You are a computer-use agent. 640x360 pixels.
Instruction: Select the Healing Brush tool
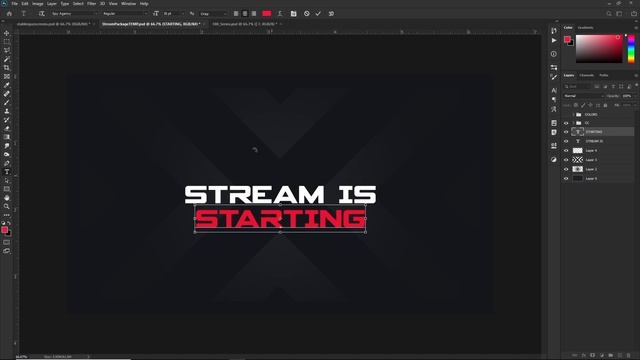pyautogui.click(x=7, y=94)
